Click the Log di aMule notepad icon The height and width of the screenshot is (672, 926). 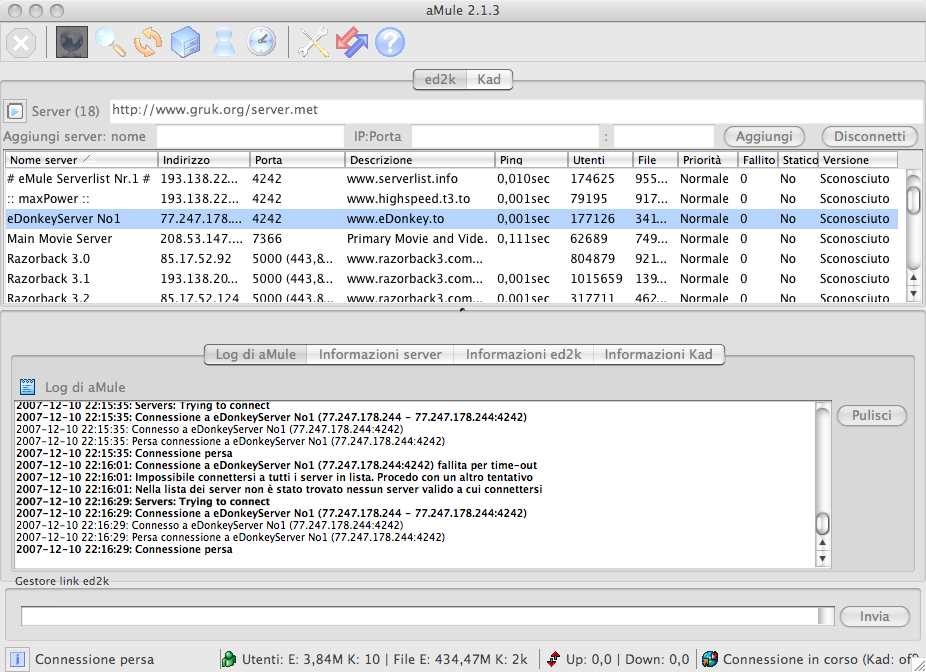click(x=27, y=387)
